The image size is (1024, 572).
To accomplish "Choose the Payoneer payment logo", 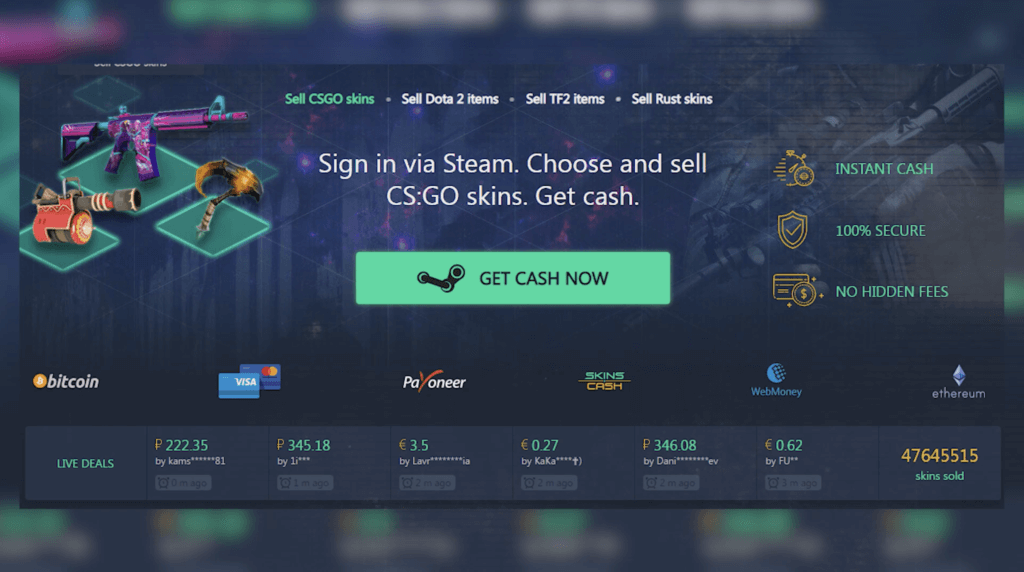I will (434, 381).
